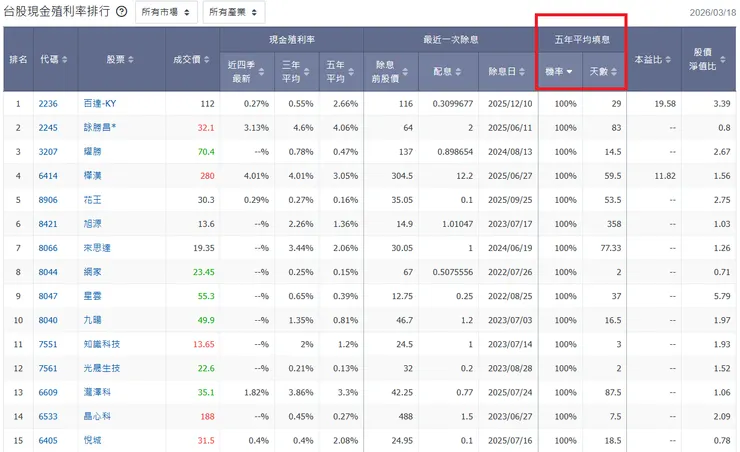Screen dimensions: 740x452
Task: Select the date 2026/03/18 text
Action: coord(713,13)
